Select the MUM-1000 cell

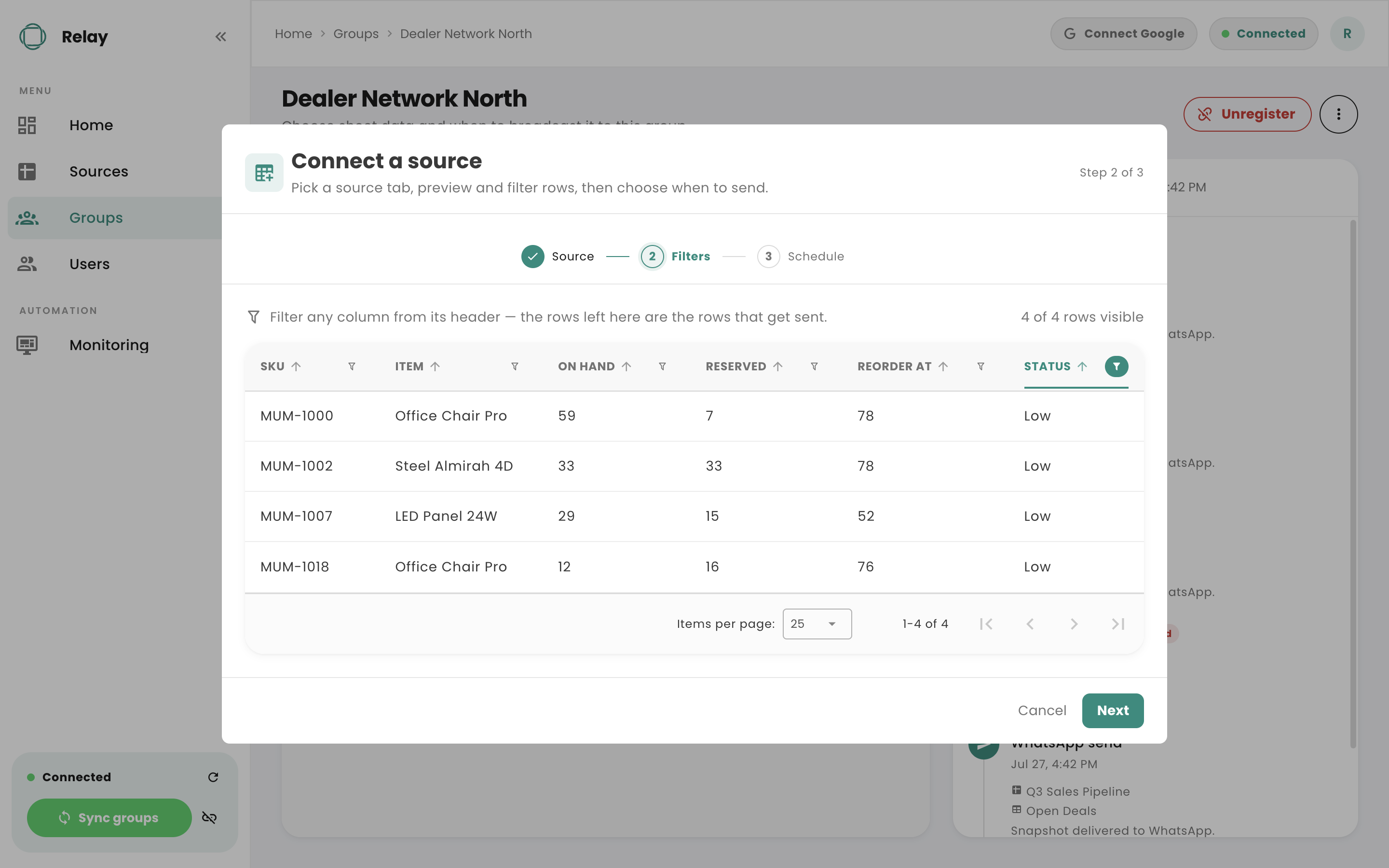coord(297,416)
